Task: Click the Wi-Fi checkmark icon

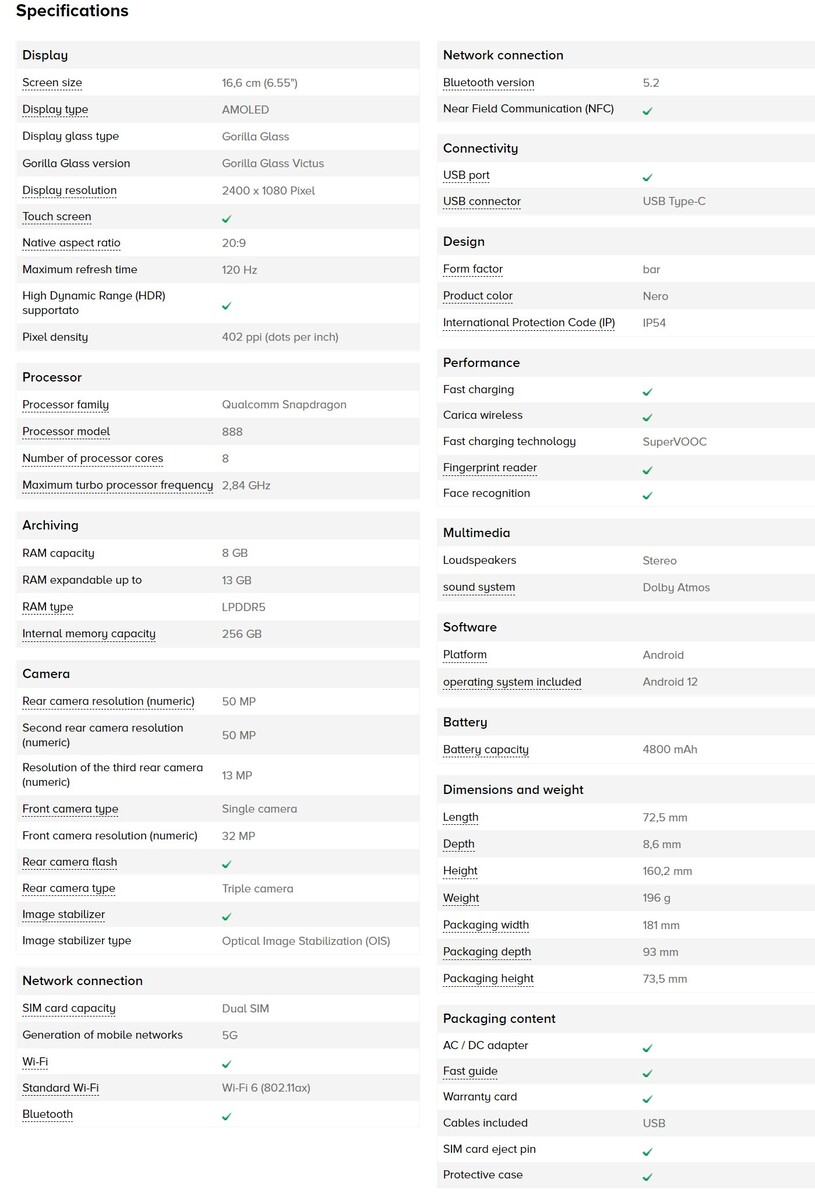Action: point(227,1063)
